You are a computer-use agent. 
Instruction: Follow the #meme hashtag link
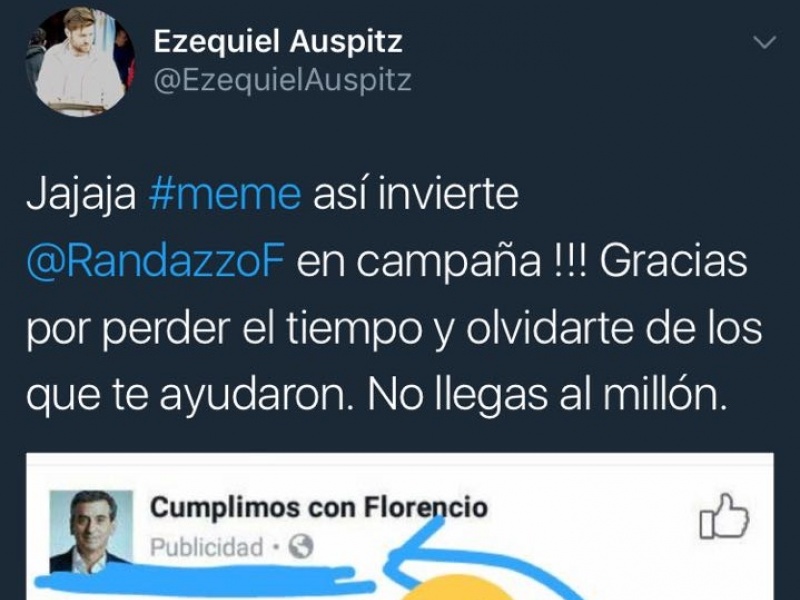pos(225,194)
